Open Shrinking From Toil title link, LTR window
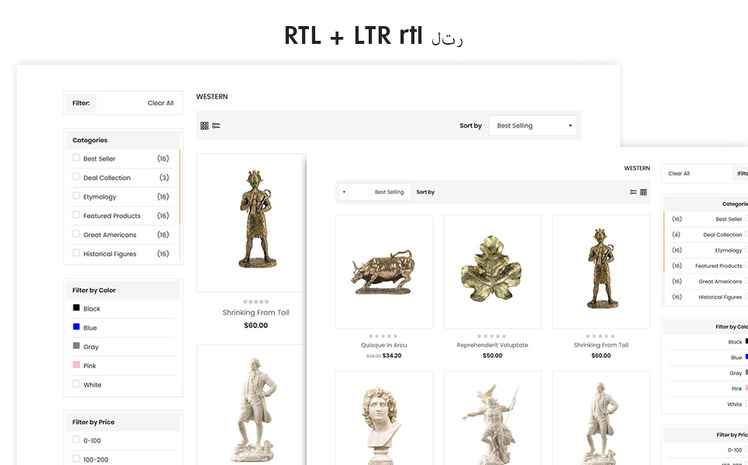Viewport: 748px width, 465px height. tap(256, 312)
